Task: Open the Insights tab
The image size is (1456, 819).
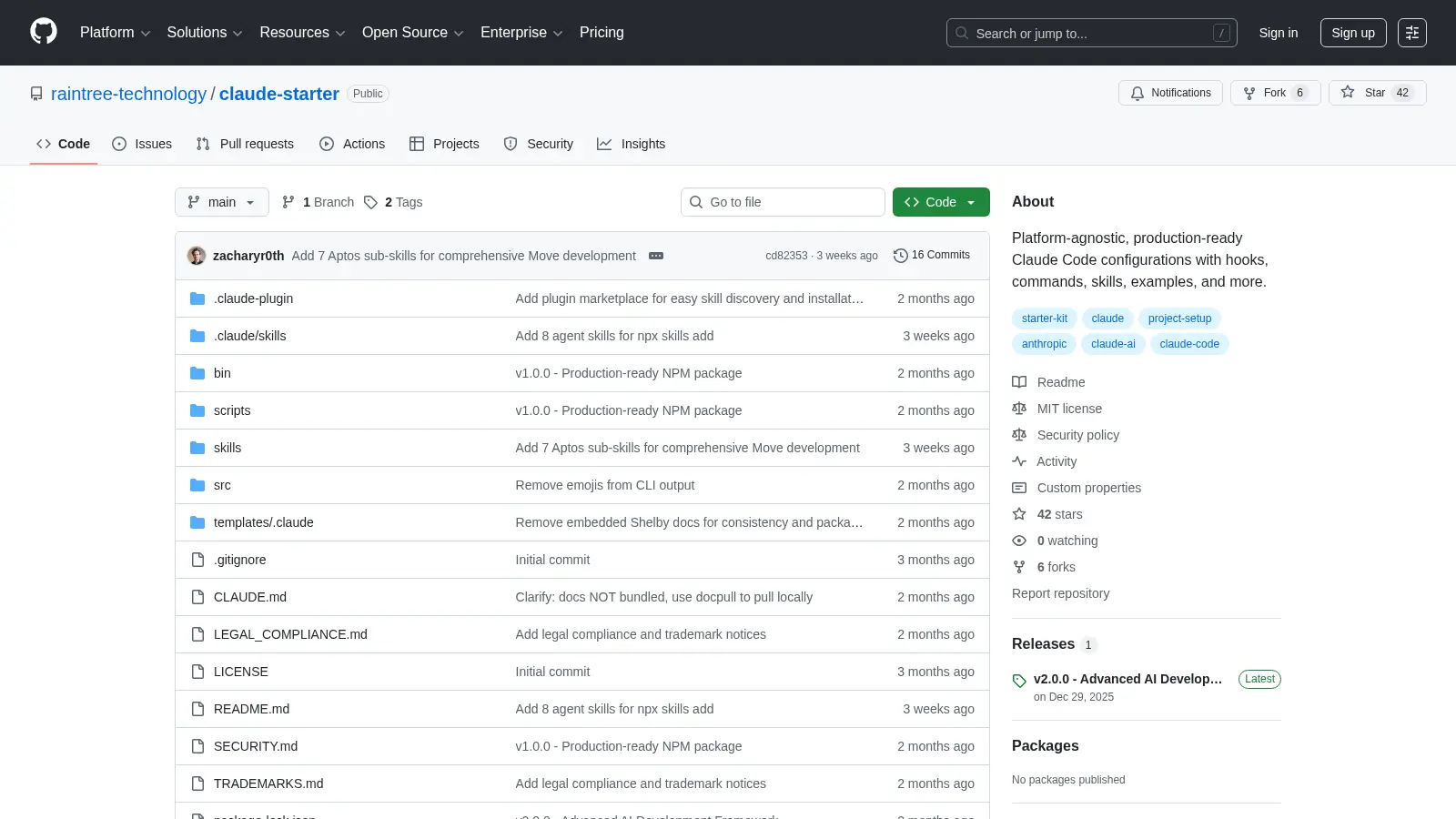Action: pyautogui.click(x=632, y=144)
